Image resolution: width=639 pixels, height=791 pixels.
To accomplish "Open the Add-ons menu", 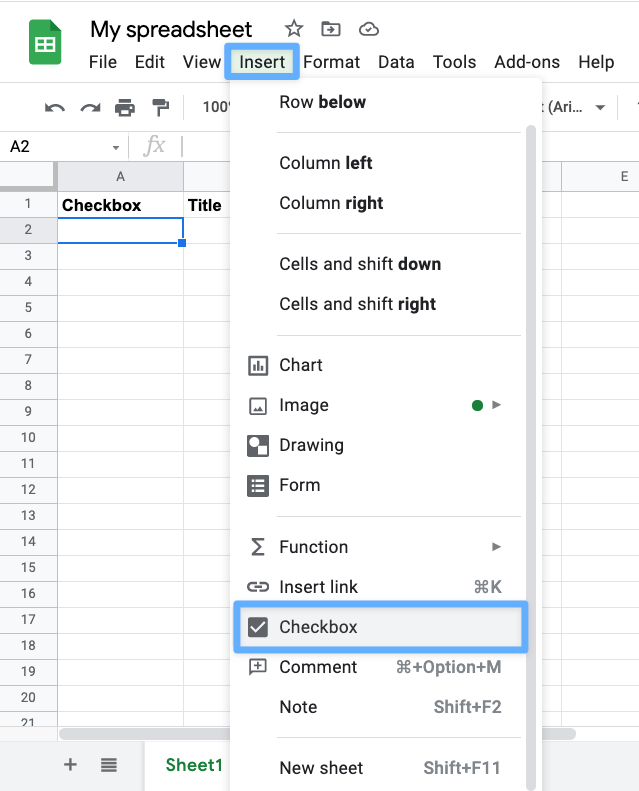I will (x=527, y=62).
